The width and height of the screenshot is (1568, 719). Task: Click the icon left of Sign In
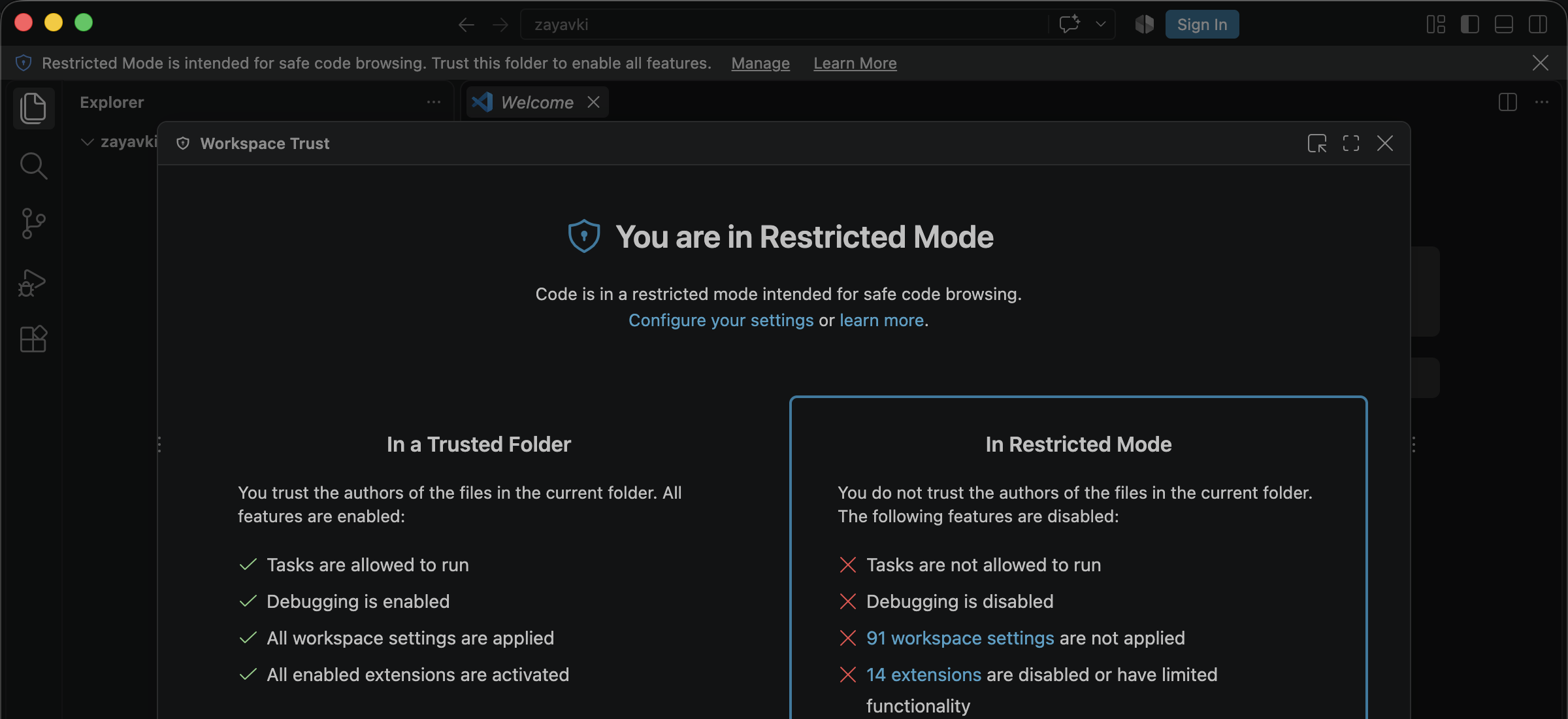[x=1144, y=24]
